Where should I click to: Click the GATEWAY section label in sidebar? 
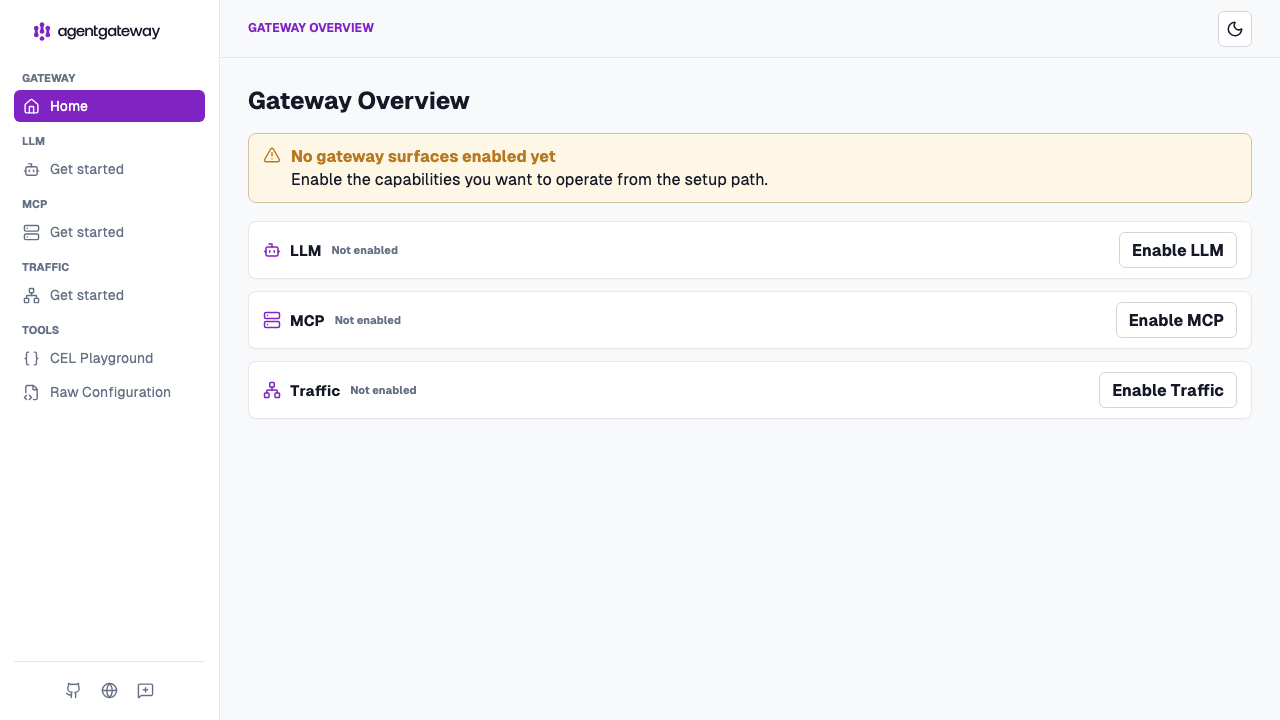click(49, 78)
